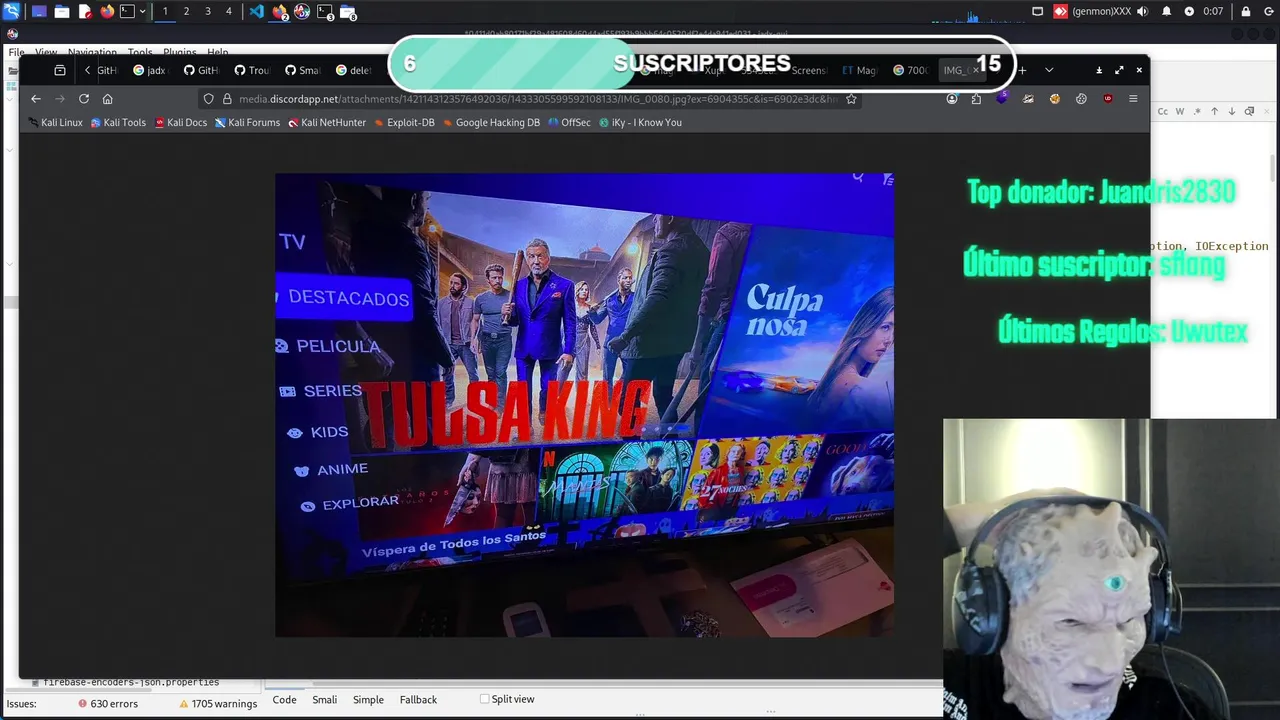Image resolution: width=1280 pixels, height=720 pixels.
Task: Close the IMG_0080 tab
Action: click(976, 70)
